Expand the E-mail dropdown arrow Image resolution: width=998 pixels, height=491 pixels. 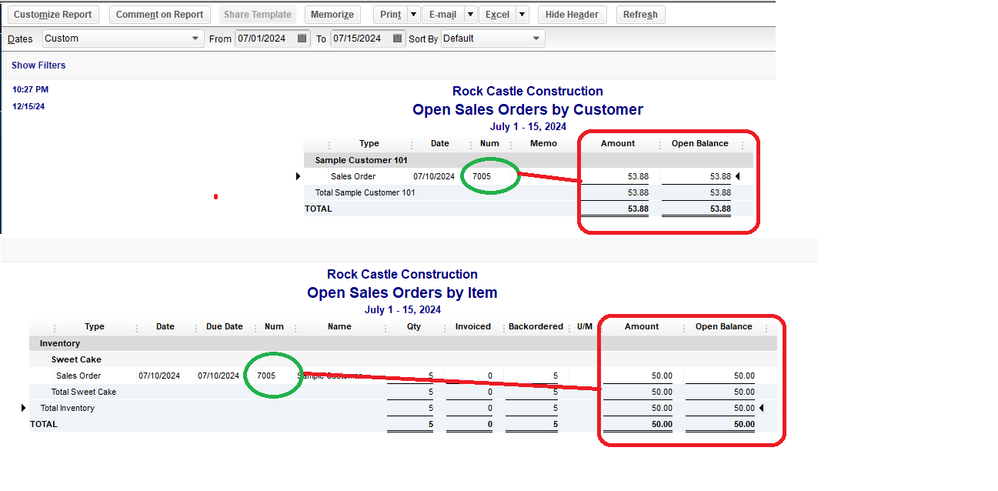[470, 15]
